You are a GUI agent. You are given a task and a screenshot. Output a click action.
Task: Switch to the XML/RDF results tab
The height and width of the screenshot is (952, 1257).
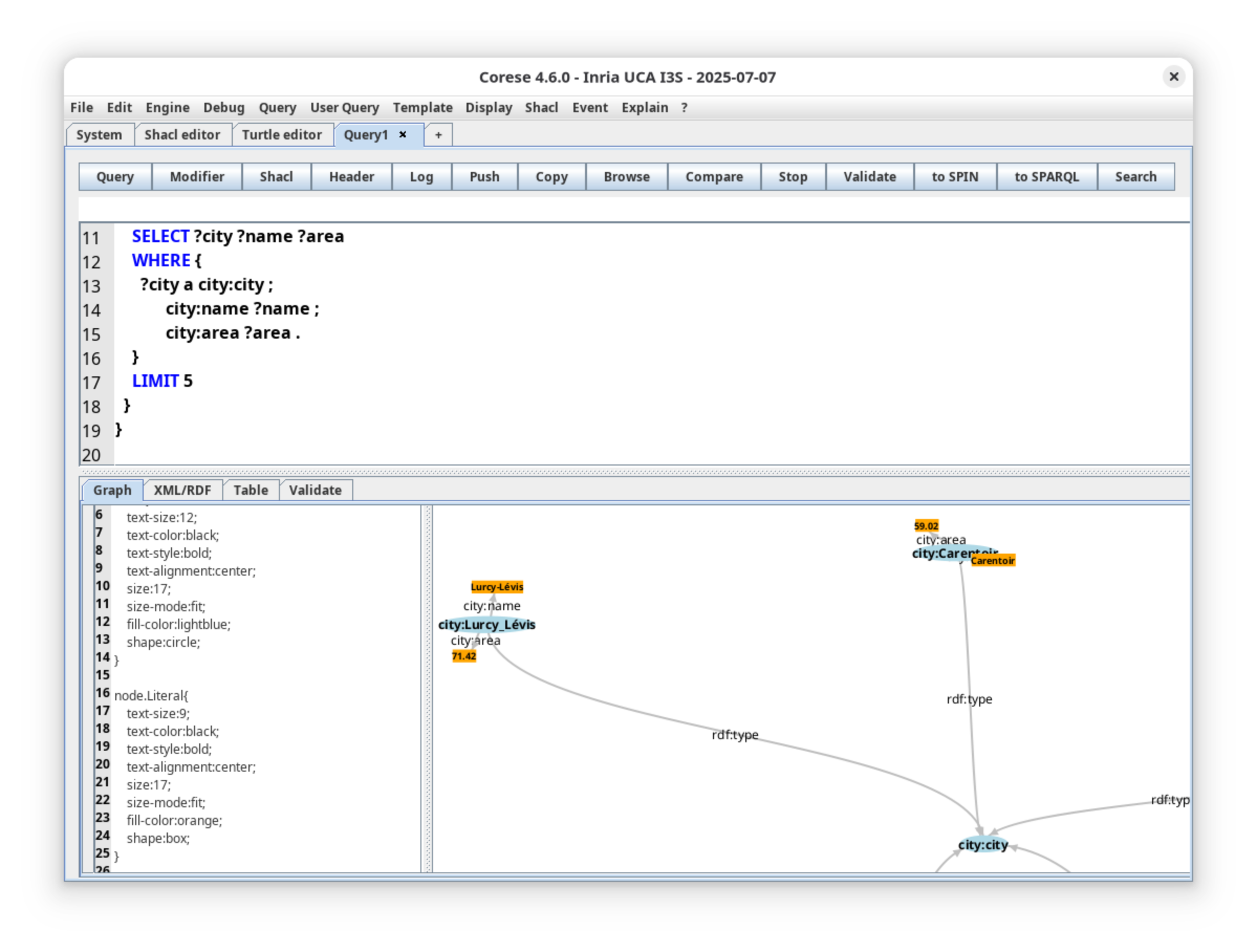pos(182,490)
